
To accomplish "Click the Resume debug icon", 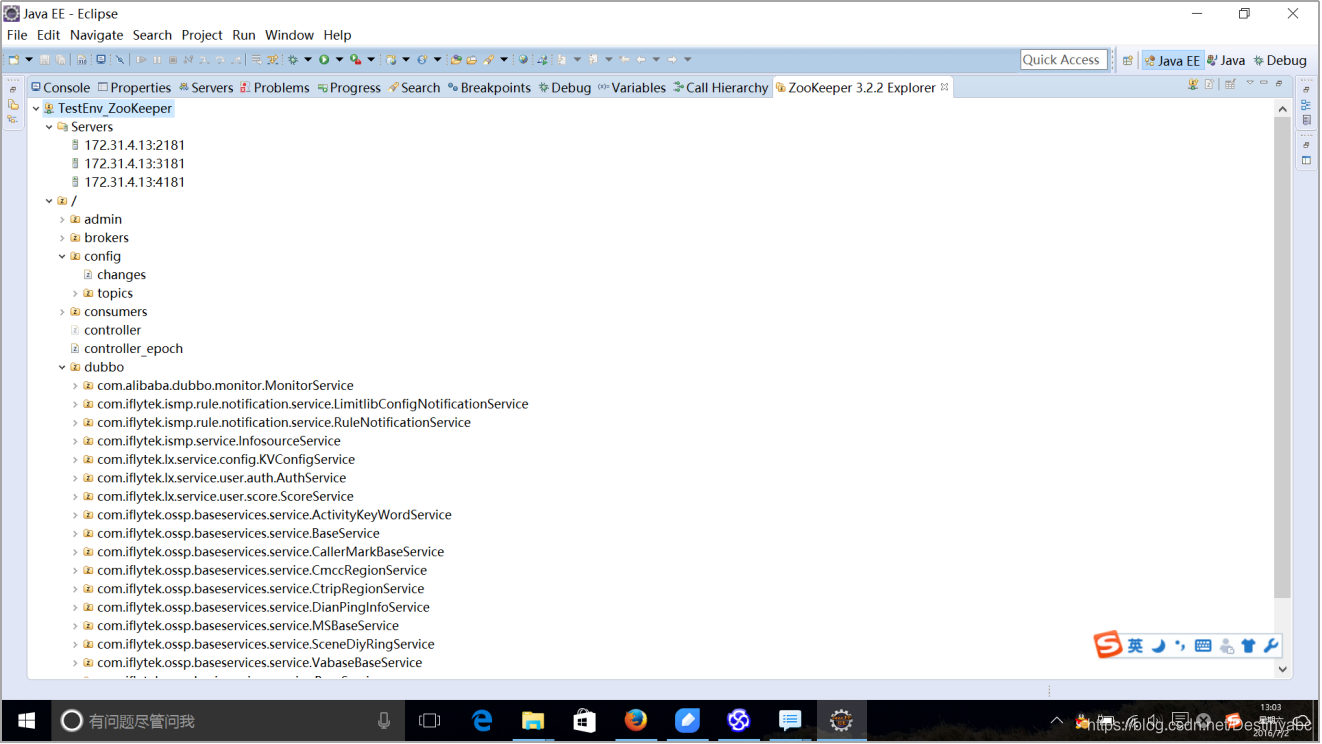I will pyautogui.click(x=140, y=60).
